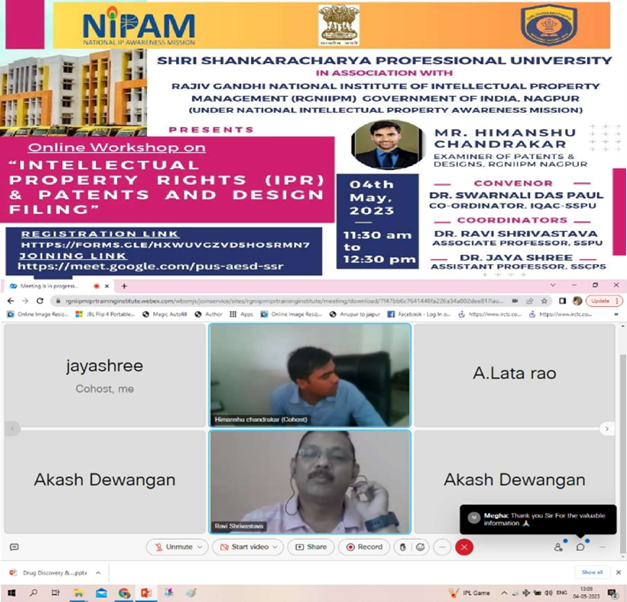
Task: Open the chat panel icon
Action: [x=580, y=547]
